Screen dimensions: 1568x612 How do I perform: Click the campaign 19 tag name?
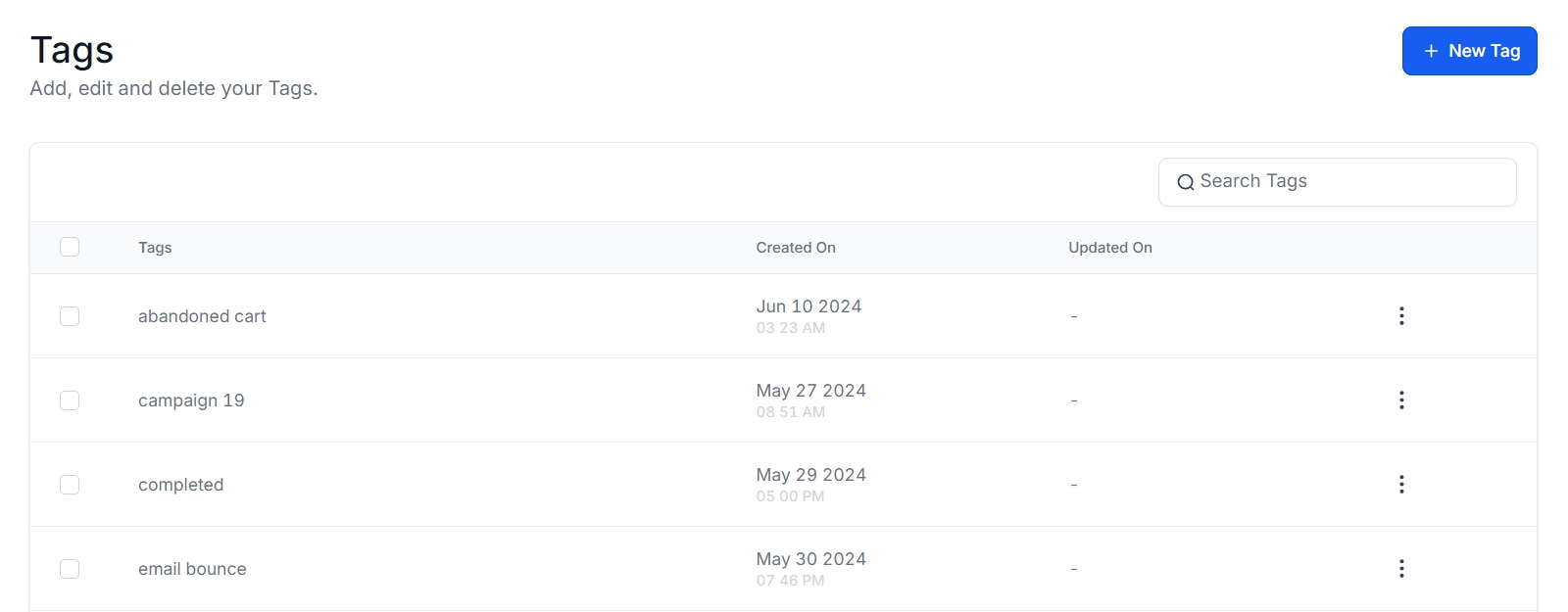(191, 400)
